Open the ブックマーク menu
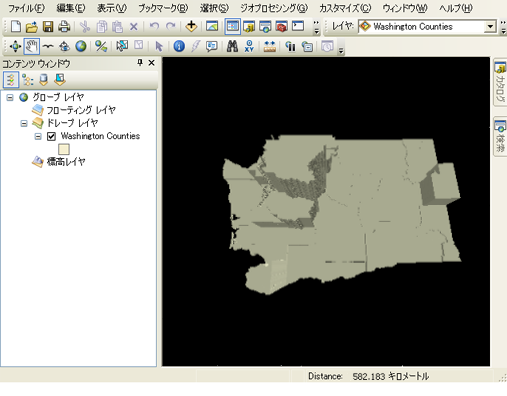 (x=163, y=8)
